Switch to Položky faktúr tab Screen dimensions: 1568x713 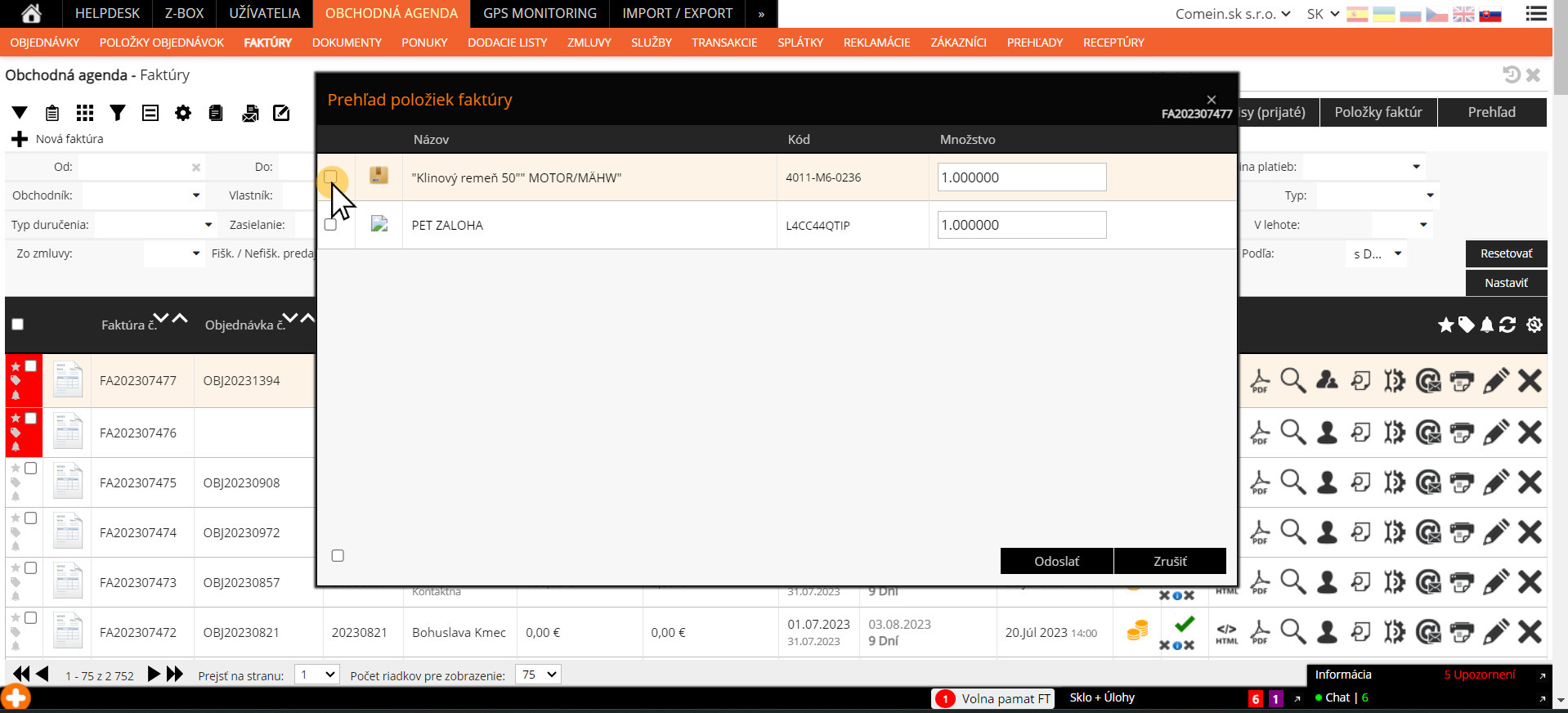point(1378,112)
